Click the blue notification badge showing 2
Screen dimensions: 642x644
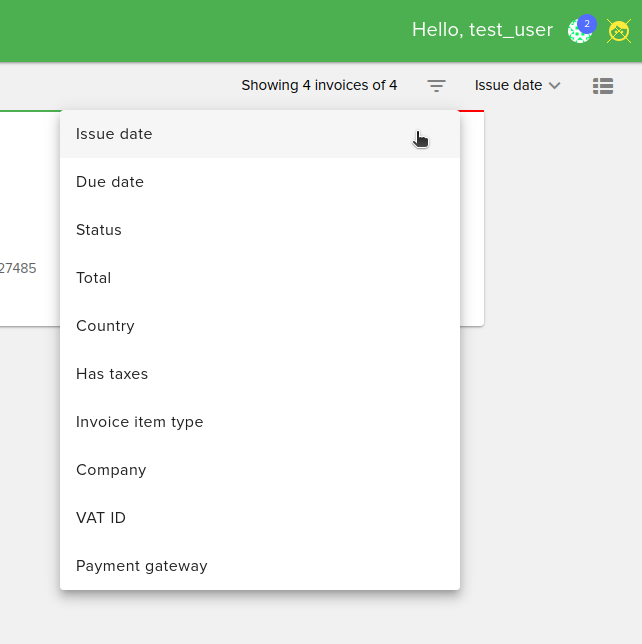pyautogui.click(x=587, y=23)
